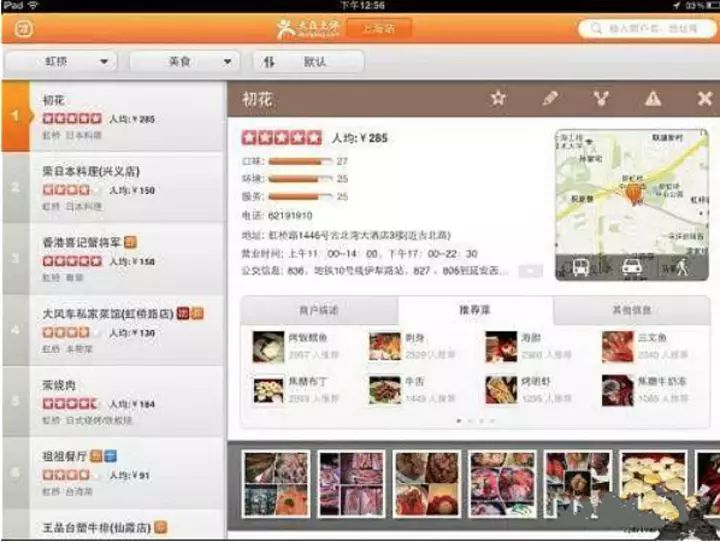Show bus transit directions on map
Image resolution: width=720 pixels, height=542 pixels.
click(x=580, y=267)
